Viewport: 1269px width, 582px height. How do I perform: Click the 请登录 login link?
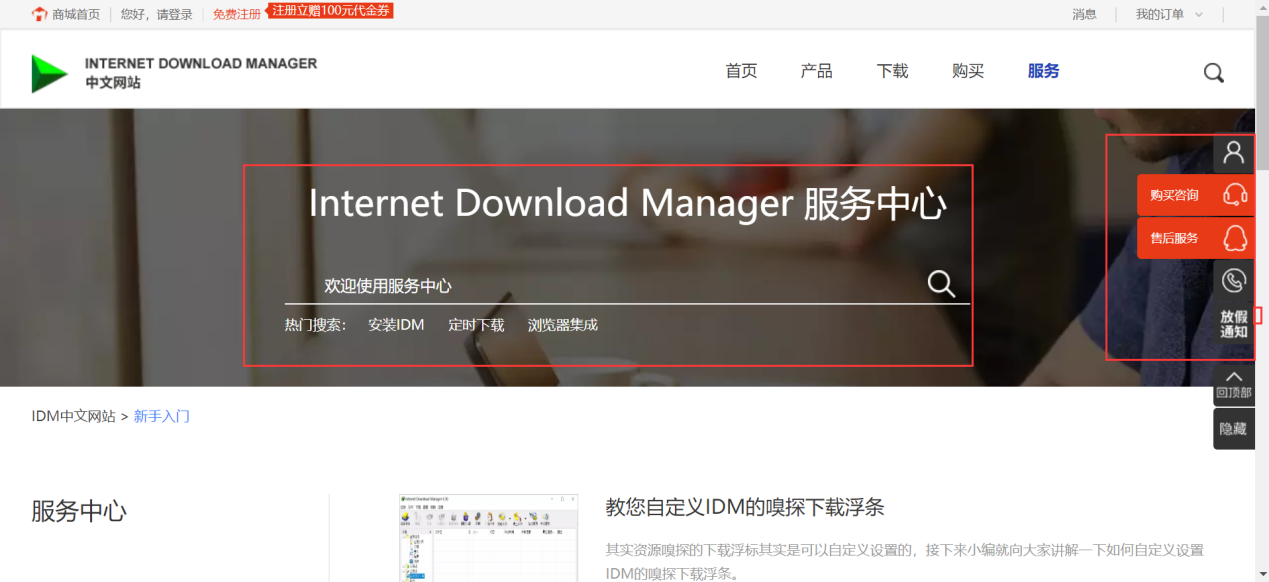174,14
